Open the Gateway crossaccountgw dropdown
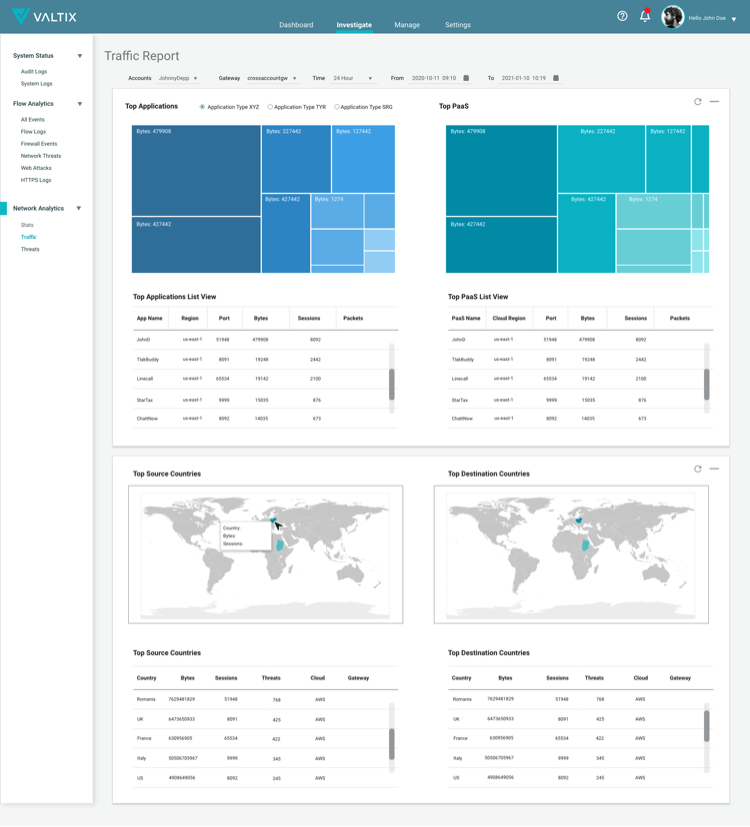This screenshot has width=750, height=827. pyautogui.click(x=272, y=78)
